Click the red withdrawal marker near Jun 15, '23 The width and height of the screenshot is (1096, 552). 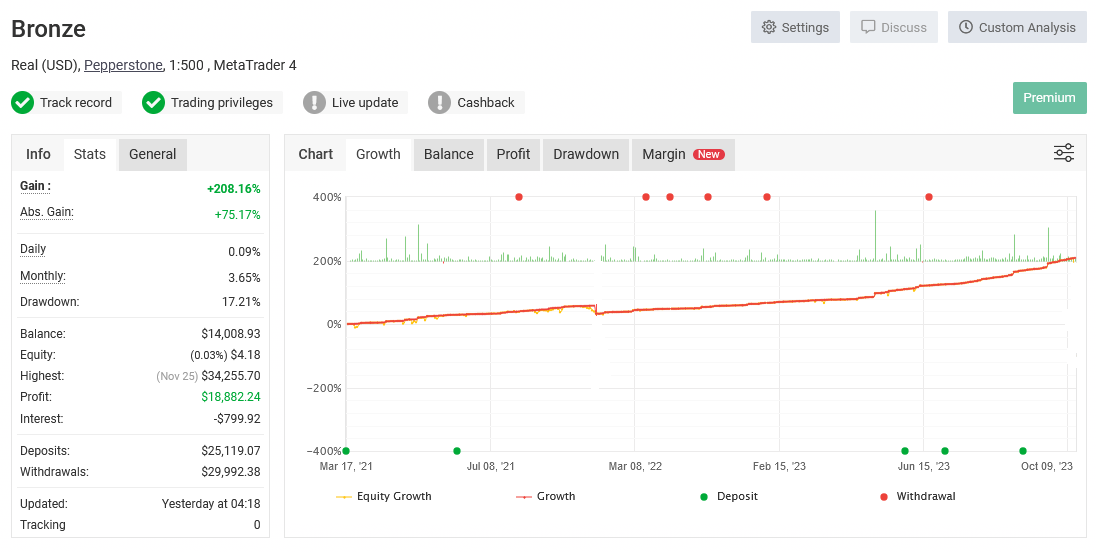(929, 197)
